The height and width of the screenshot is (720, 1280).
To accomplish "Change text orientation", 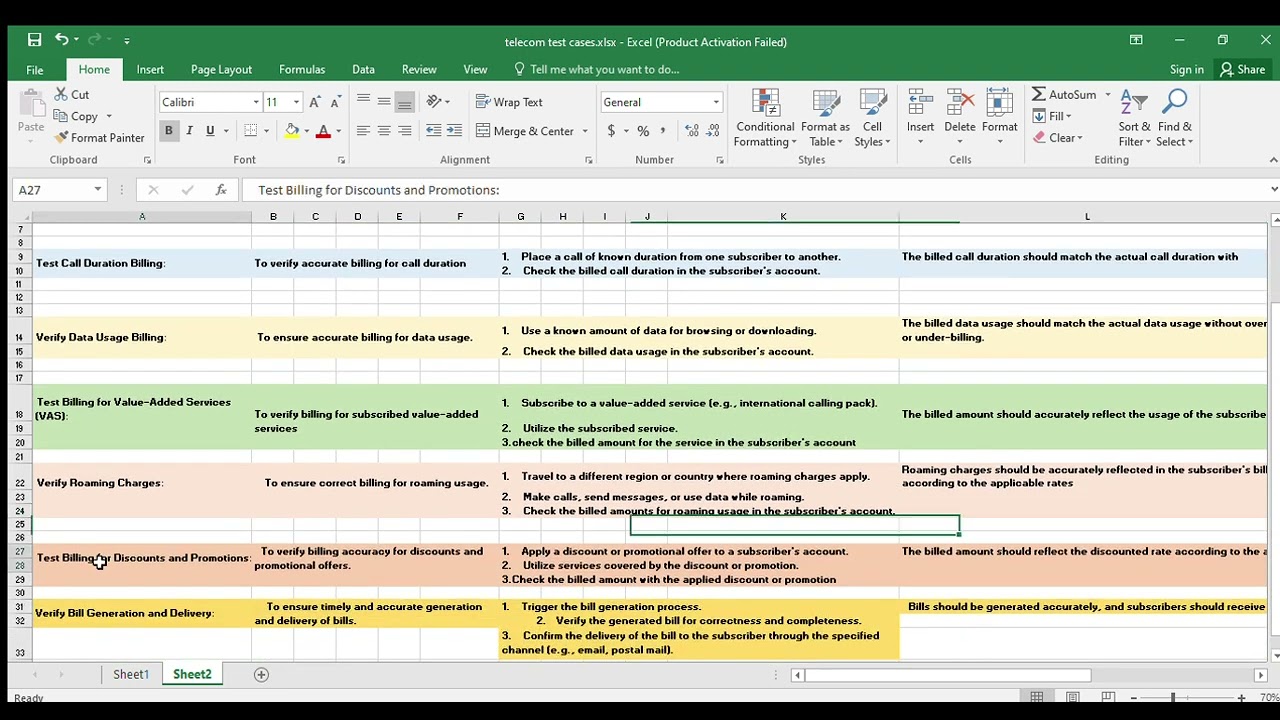I will coord(435,102).
